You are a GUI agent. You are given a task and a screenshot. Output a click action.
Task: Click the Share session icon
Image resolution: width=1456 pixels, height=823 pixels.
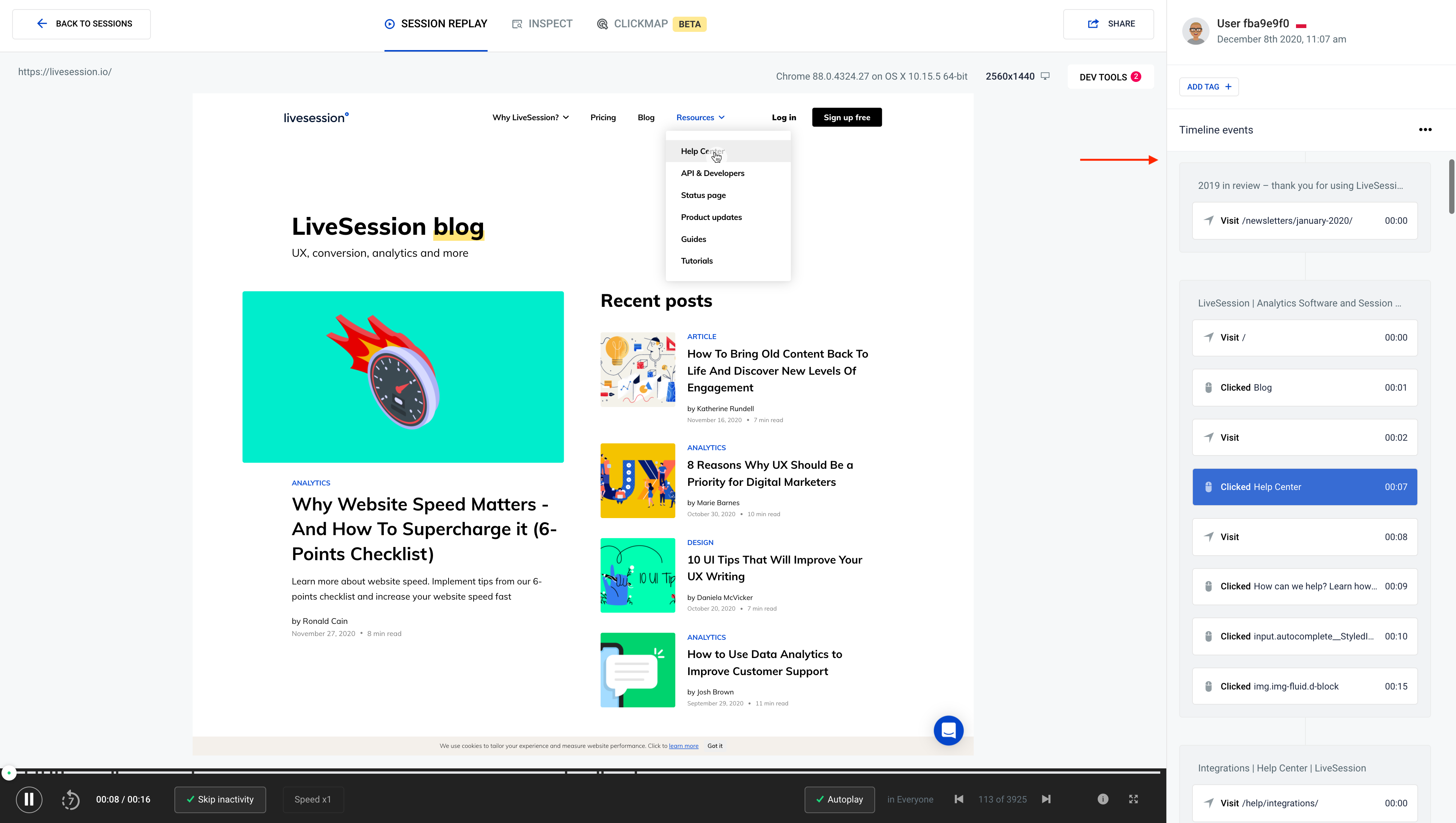tap(1093, 24)
